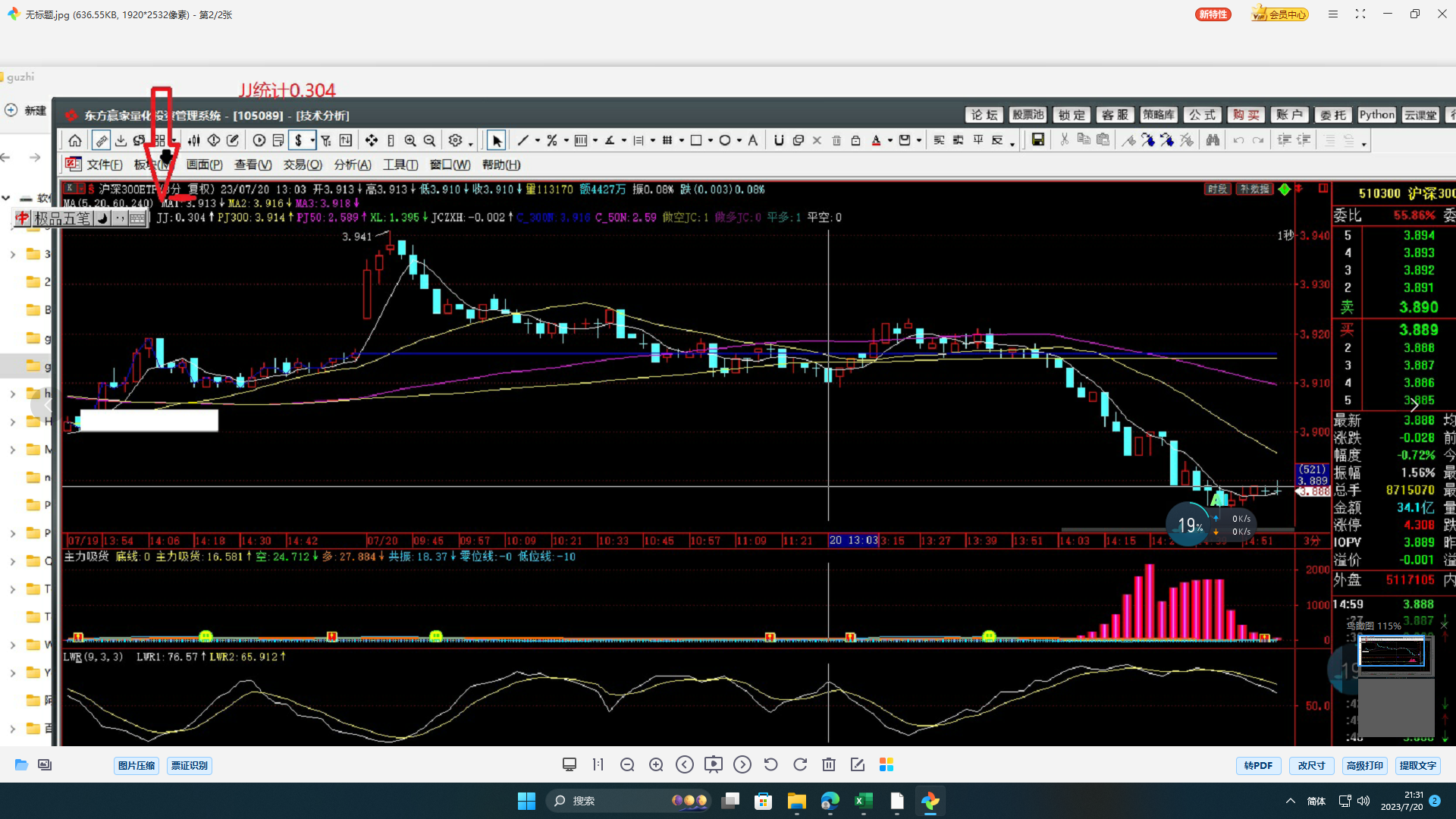Viewport: 1456px width, 819px height.
Task: Expand the right chevron in order book
Action: pyautogui.click(x=1414, y=405)
